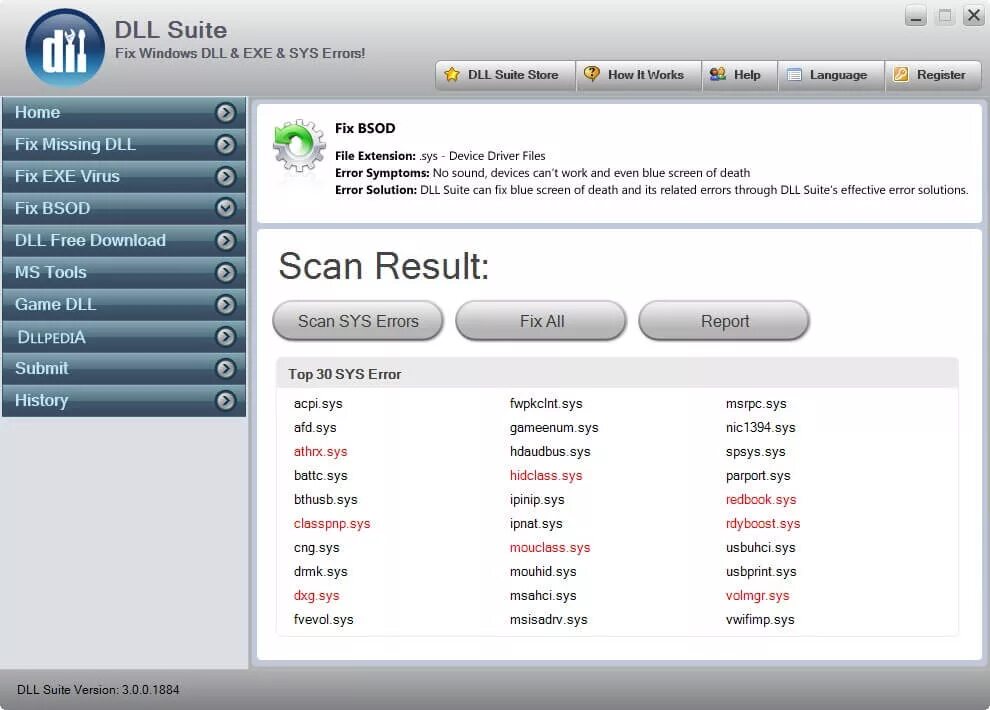
Task: Select nic1394.sys entry
Action: (761, 428)
